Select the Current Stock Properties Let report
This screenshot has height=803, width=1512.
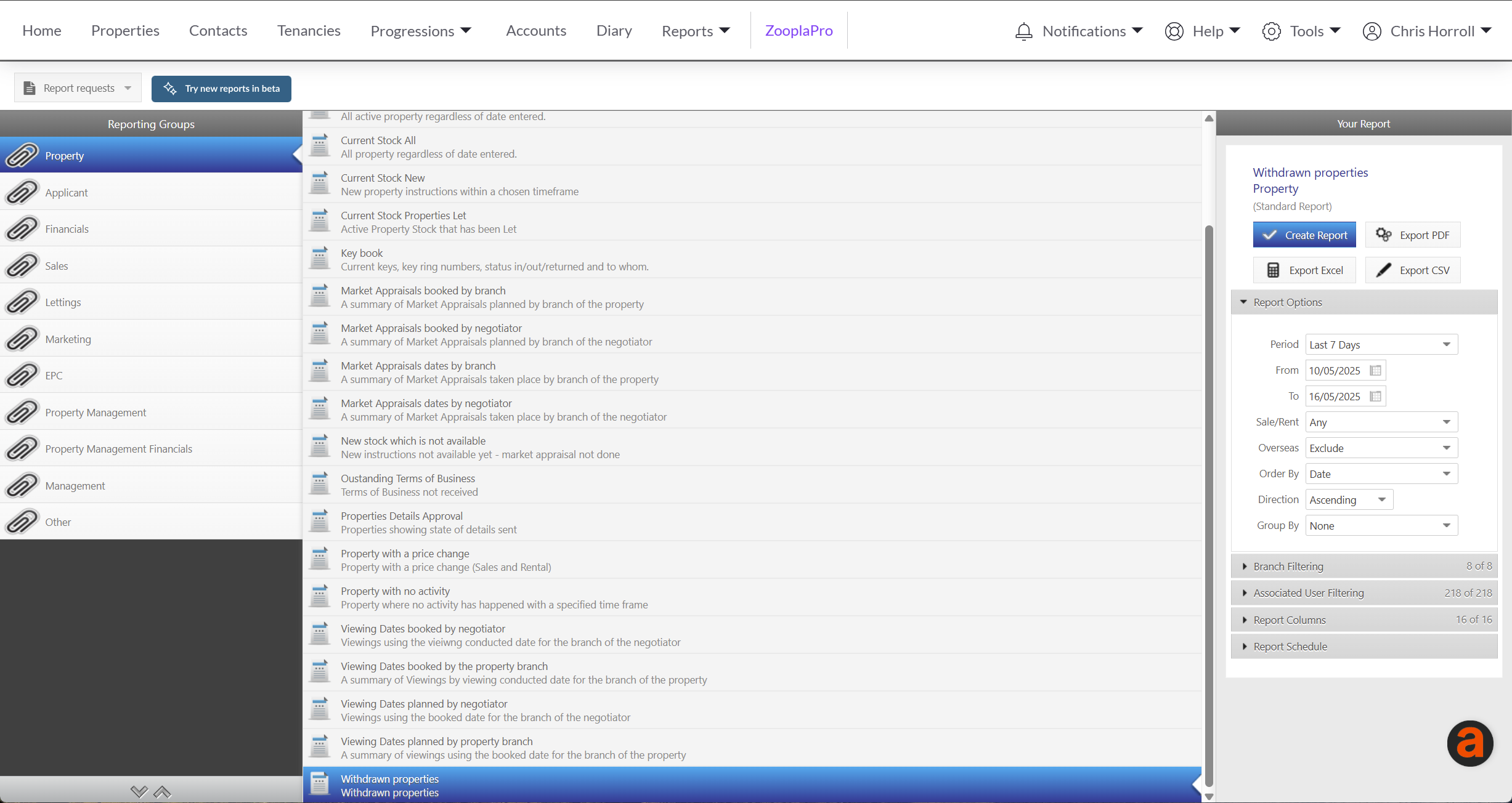pos(752,222)
